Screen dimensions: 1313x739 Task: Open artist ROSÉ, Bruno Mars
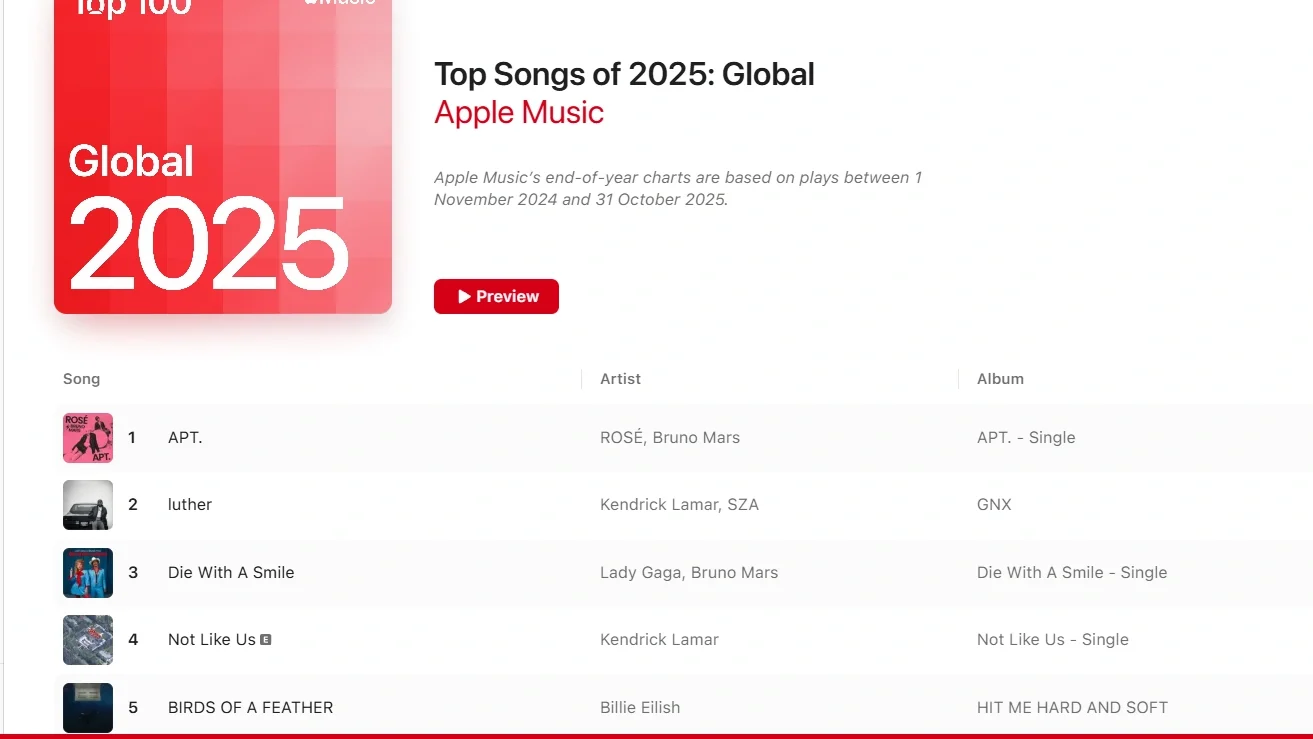(x=670, y=437)
